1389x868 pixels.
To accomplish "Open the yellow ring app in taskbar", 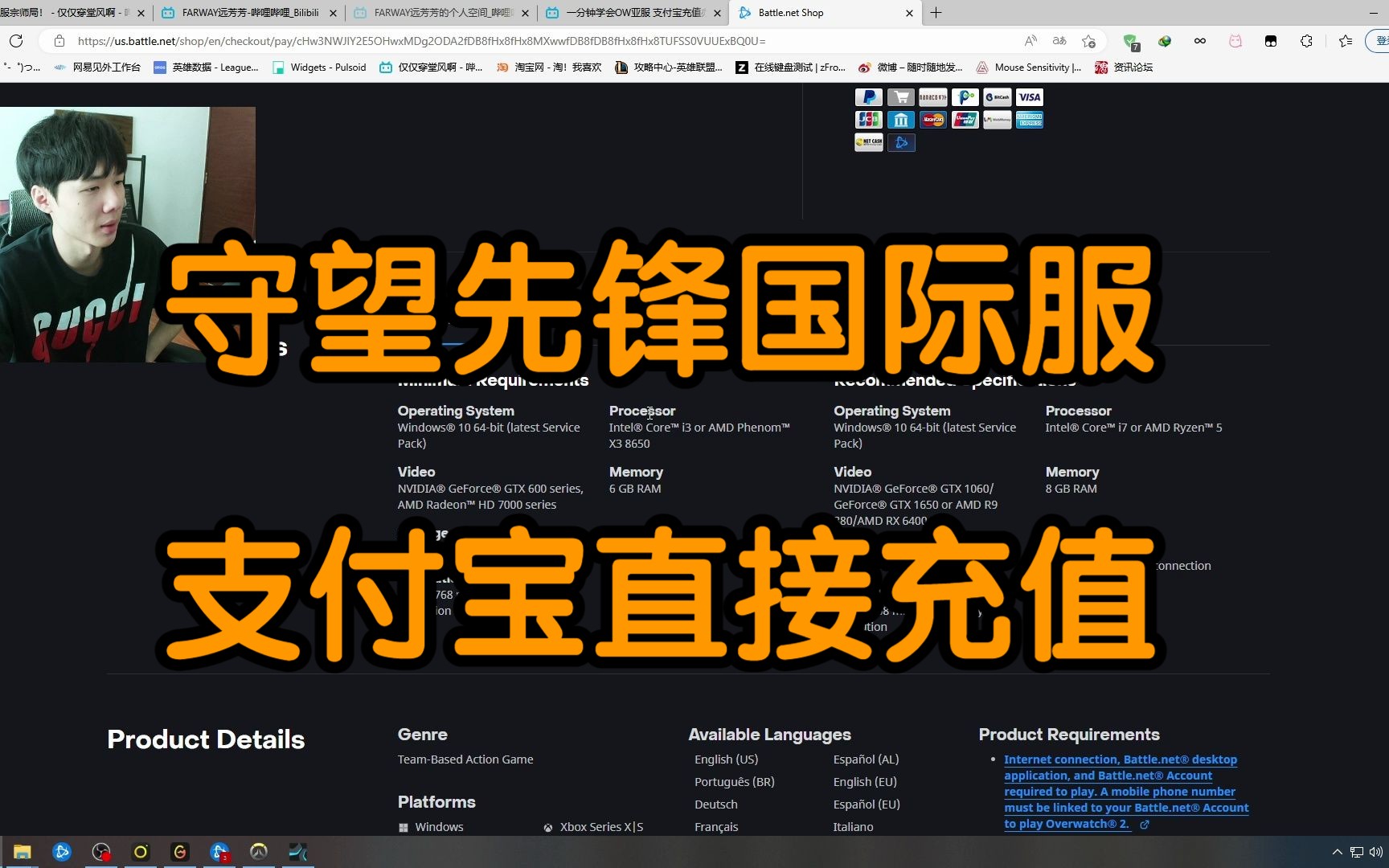I will point(141,852).
